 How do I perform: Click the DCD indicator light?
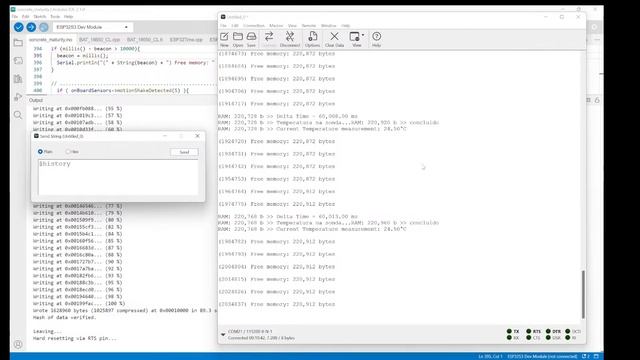(x=568, y=331)
